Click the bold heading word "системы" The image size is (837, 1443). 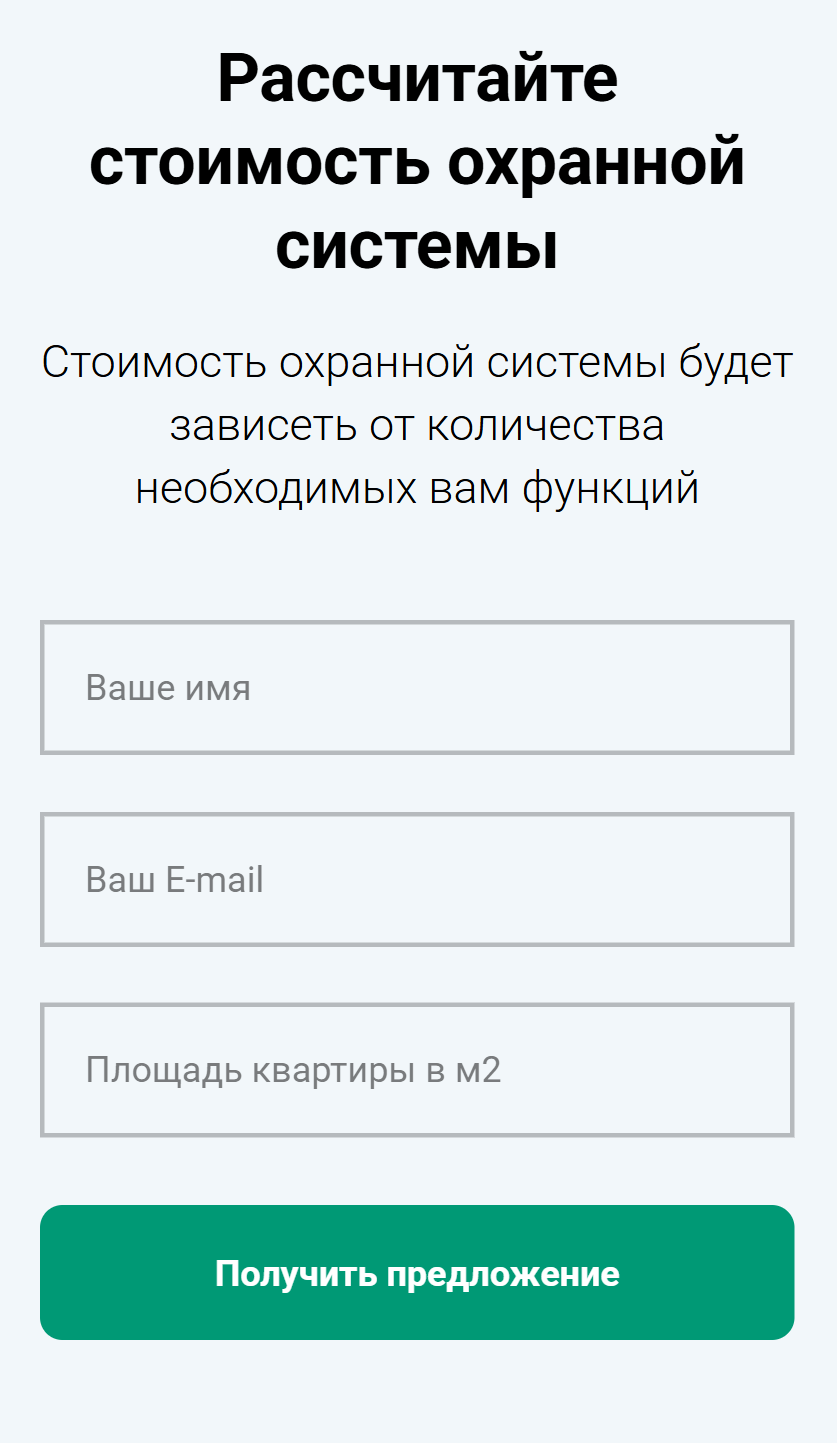click(x=417, y=247)
